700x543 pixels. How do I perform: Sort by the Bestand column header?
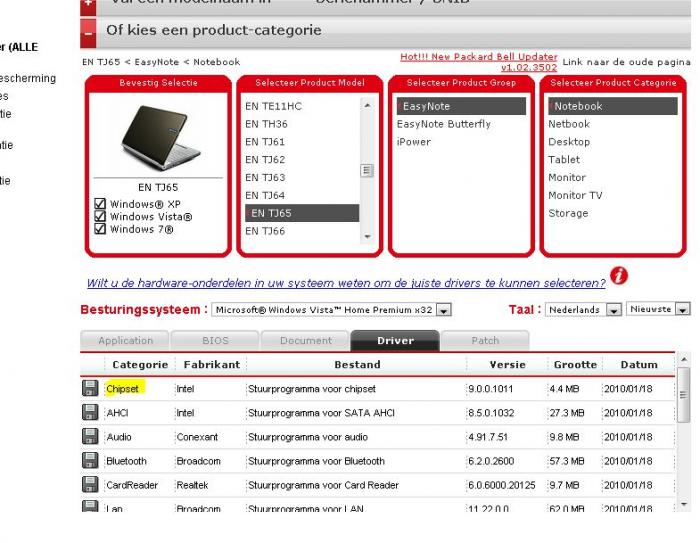coord(357,365)
